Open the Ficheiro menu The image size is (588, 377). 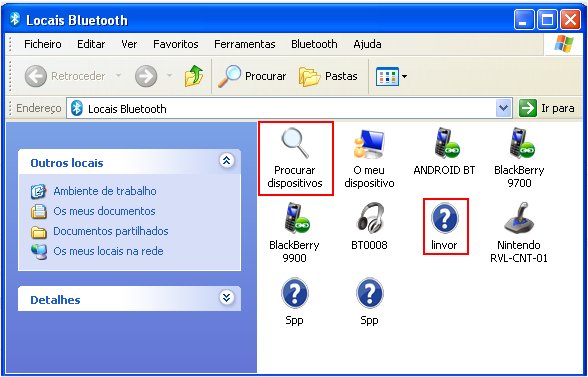[x=43, y=44]
